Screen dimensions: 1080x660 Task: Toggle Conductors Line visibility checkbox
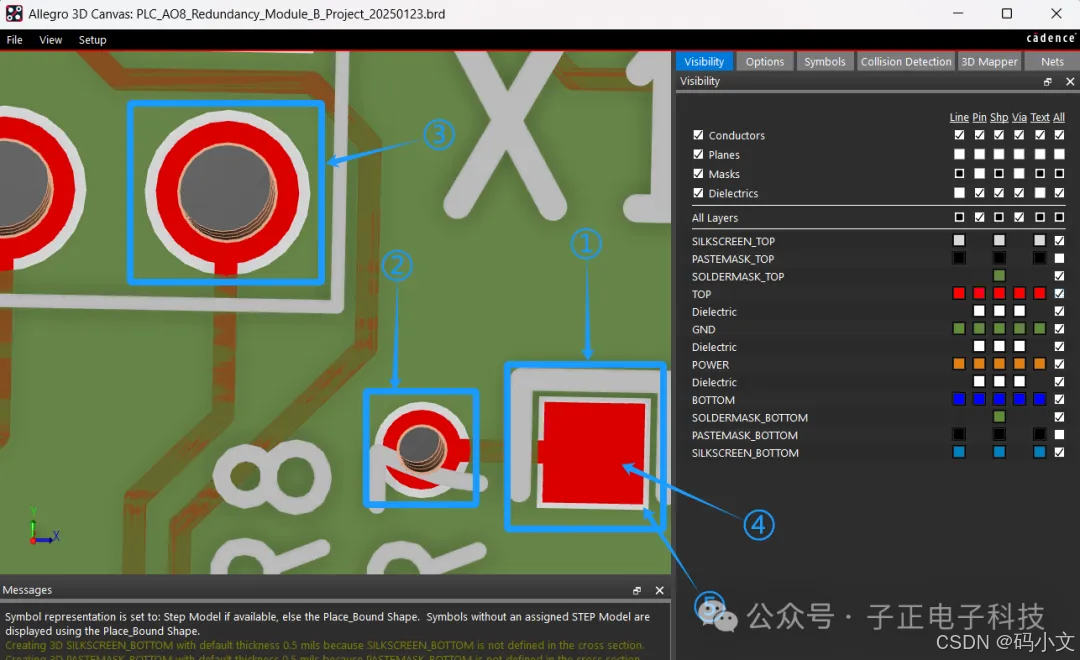pos(959,135)
